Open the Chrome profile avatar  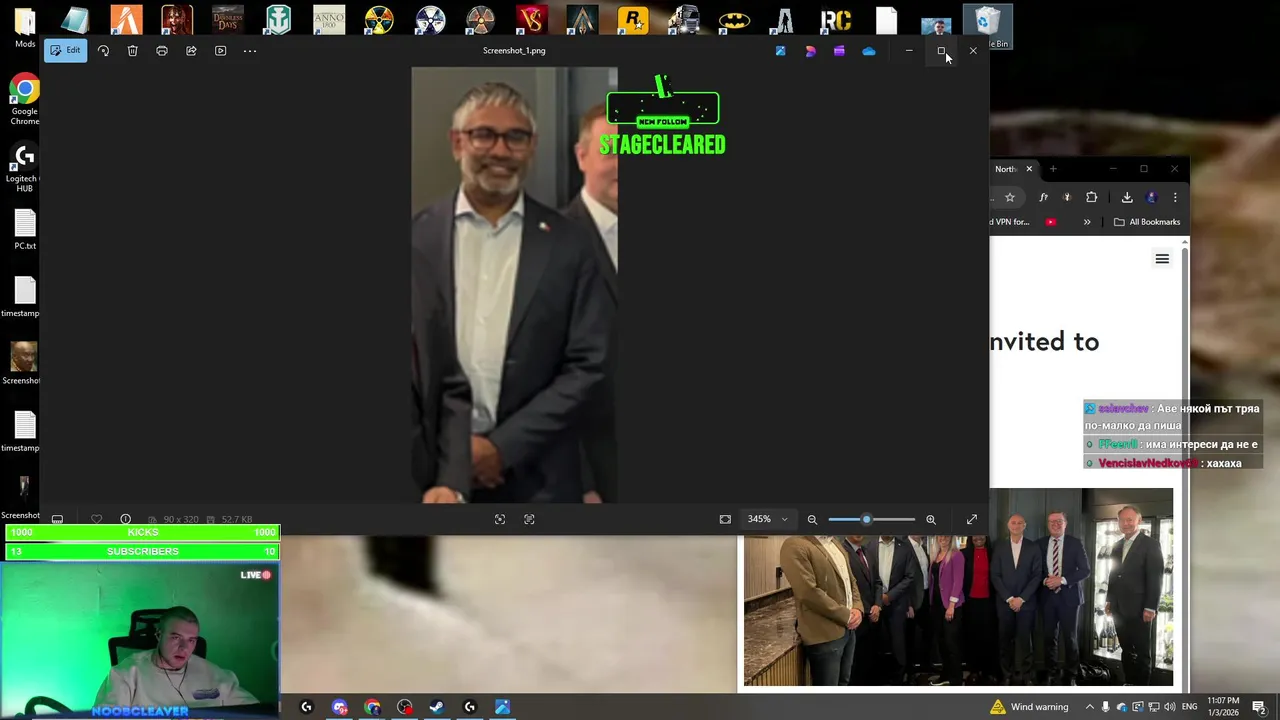1151,197
